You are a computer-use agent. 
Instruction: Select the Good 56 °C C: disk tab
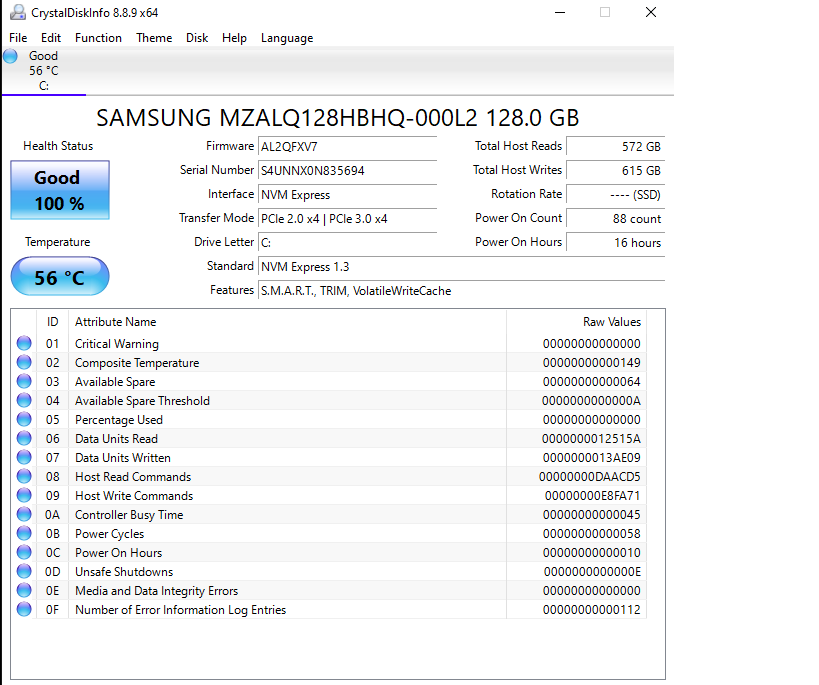coord(43,71)
